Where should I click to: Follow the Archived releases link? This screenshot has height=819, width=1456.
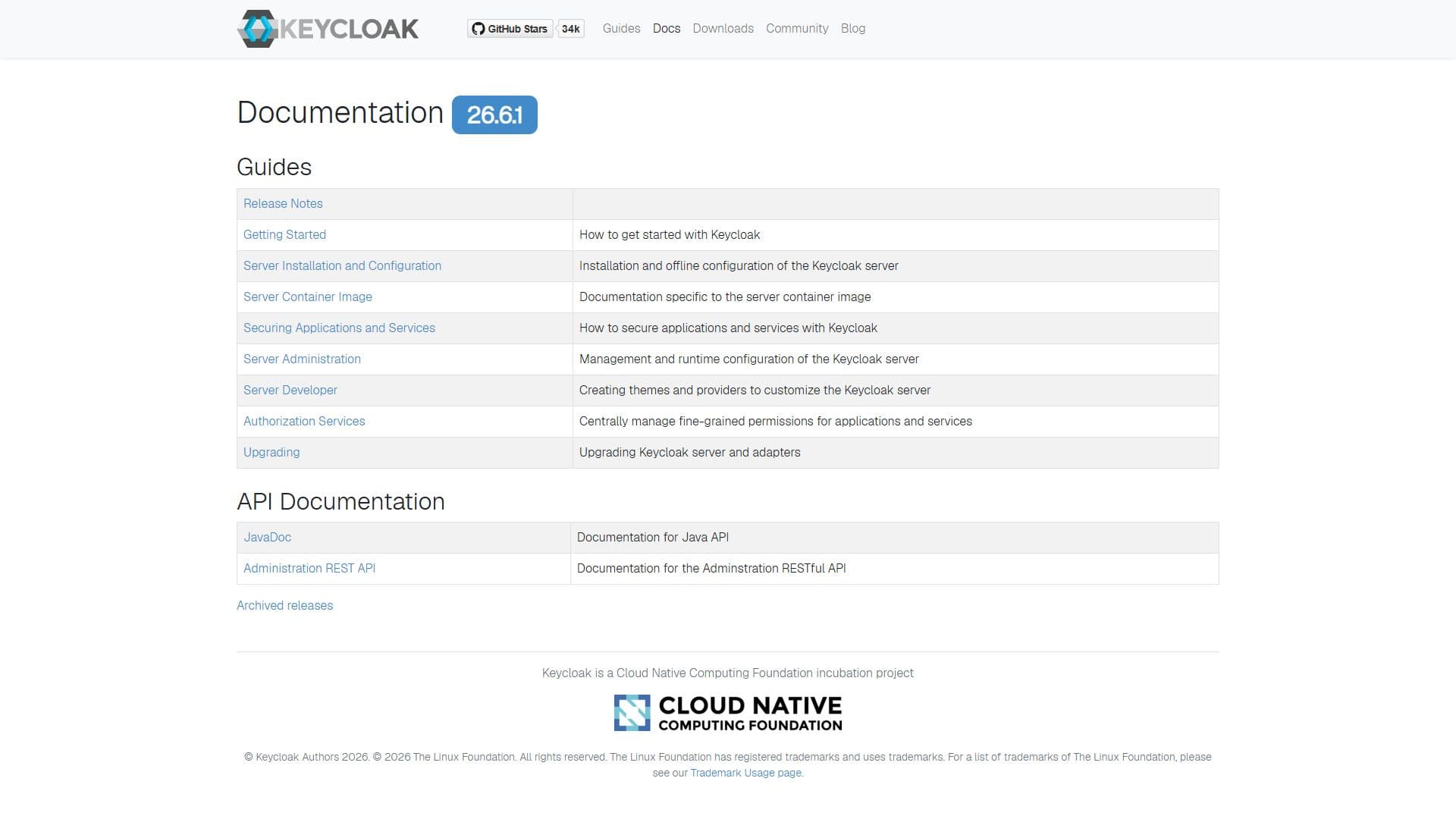[x=284, y=605]
